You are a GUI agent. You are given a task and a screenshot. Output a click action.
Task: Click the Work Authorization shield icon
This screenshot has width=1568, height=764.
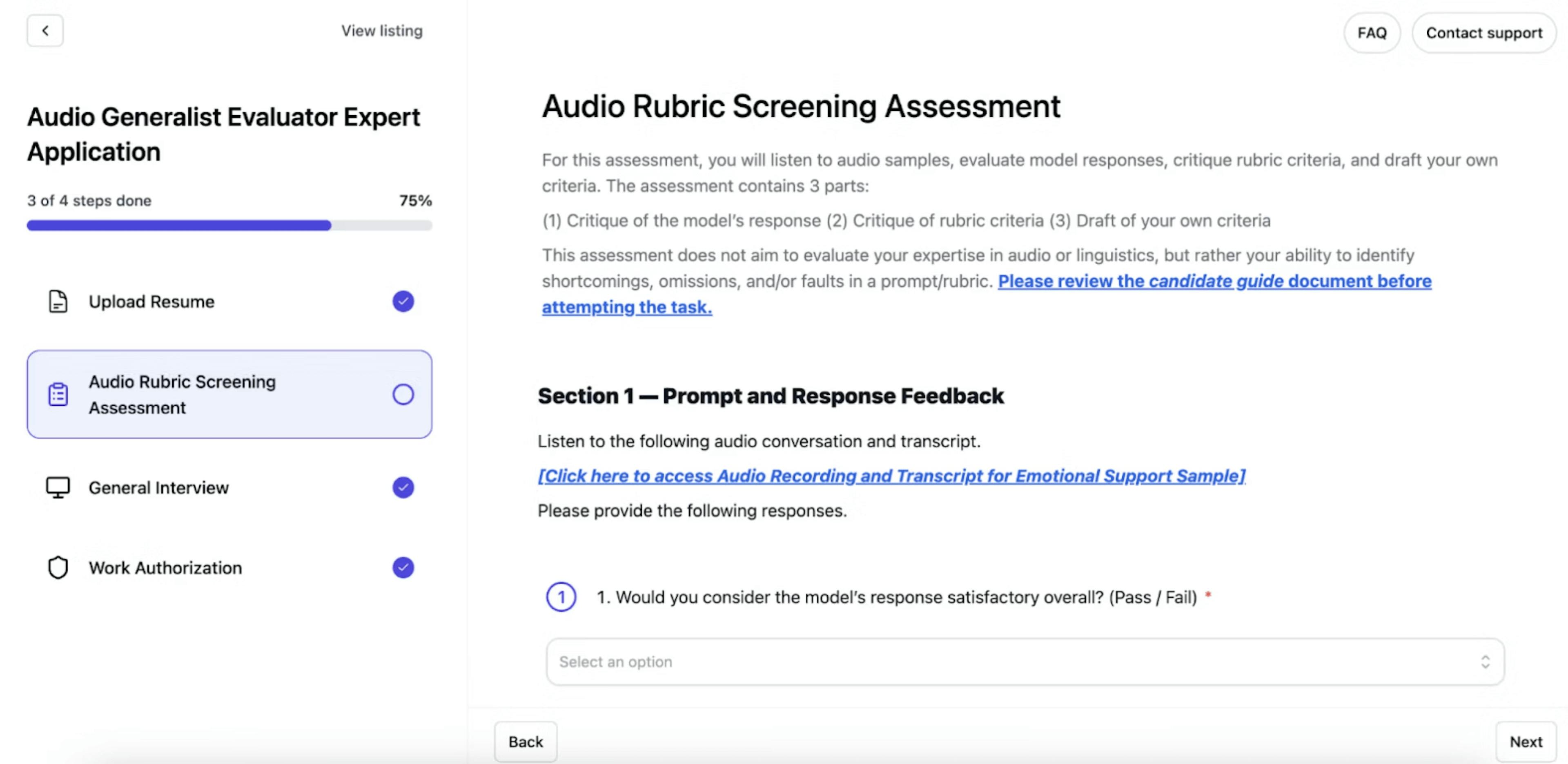pos(58,567)
